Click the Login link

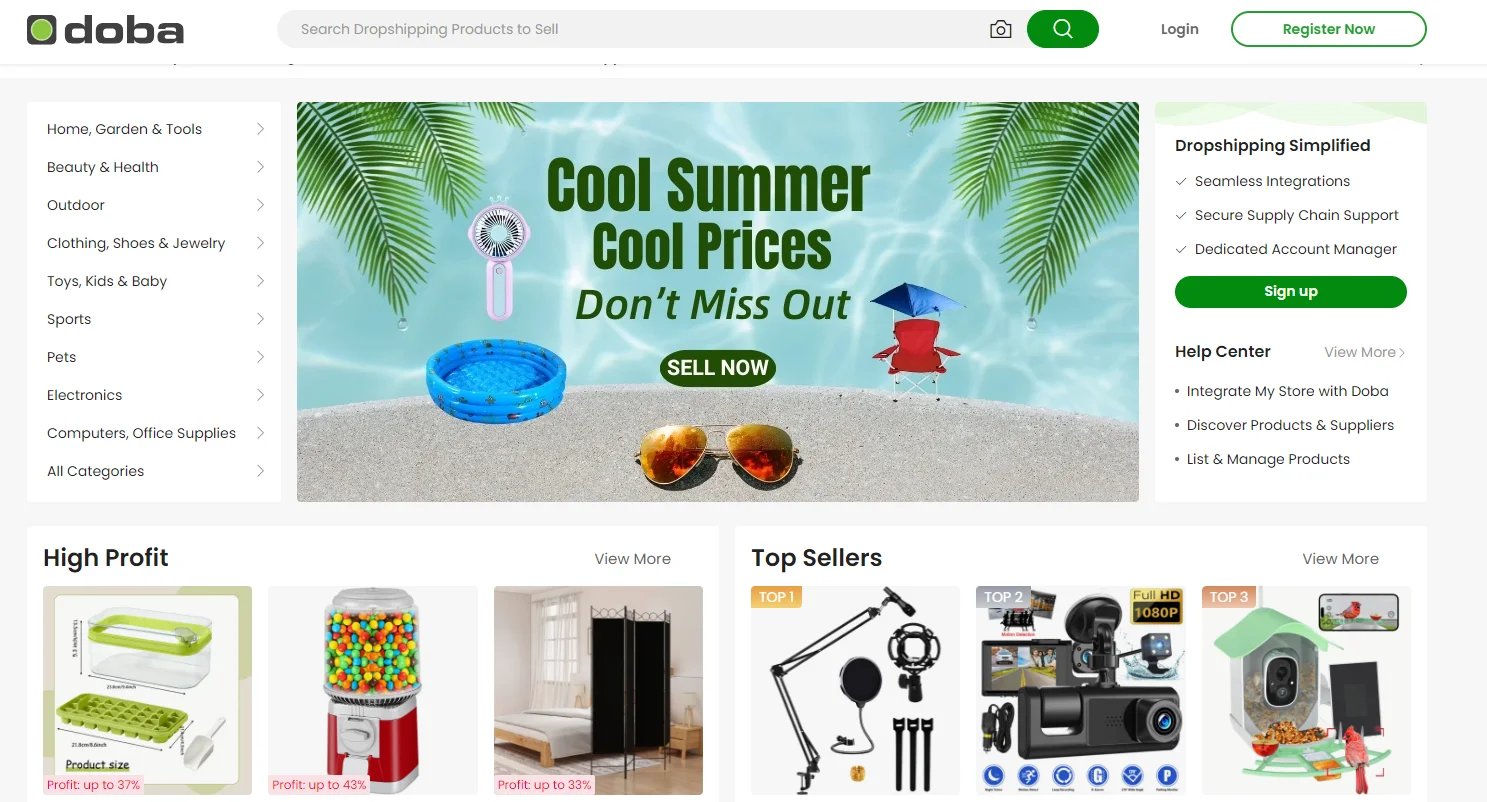[1179, 29]
